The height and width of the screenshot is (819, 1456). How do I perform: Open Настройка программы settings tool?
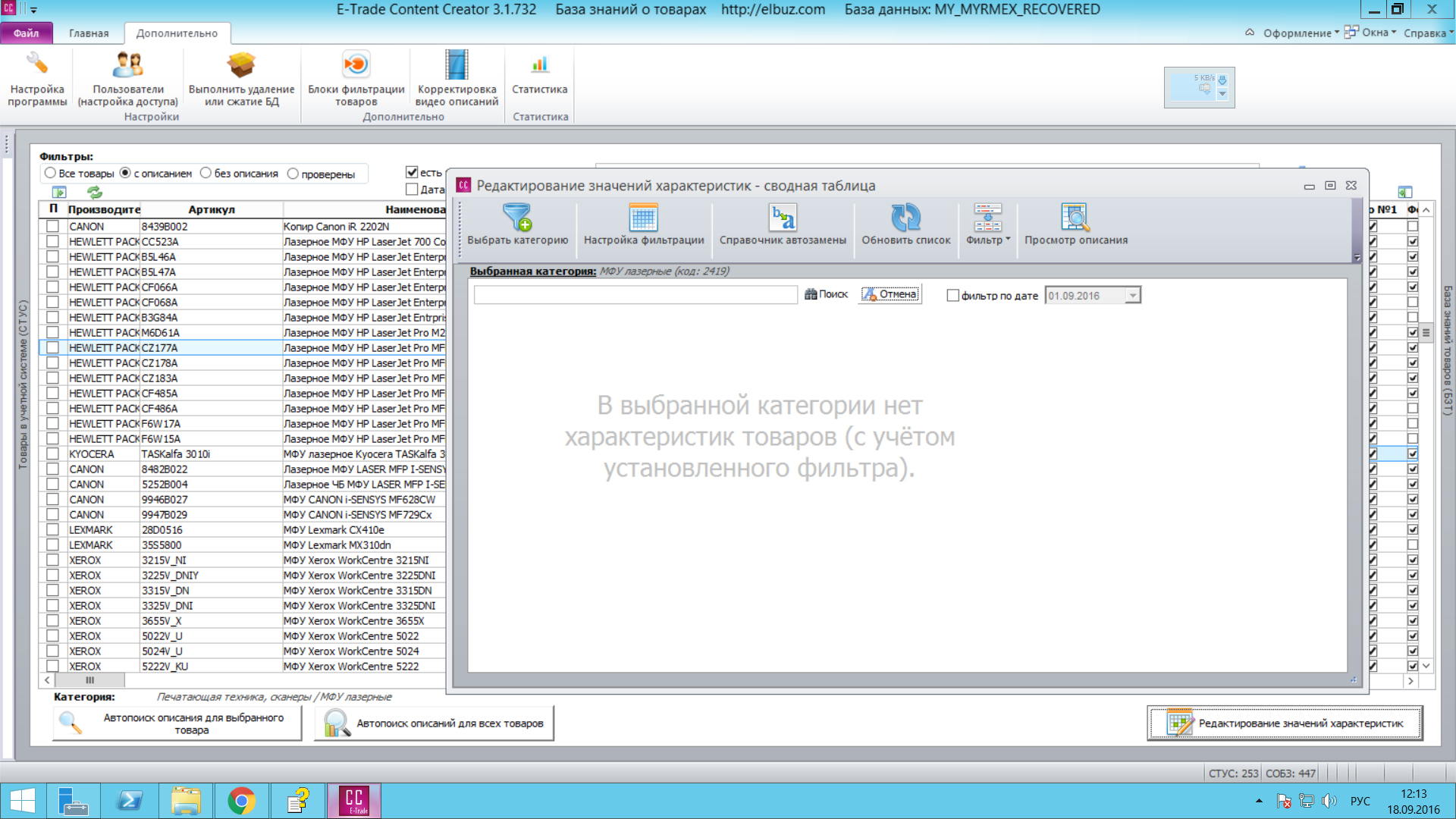pos(37,79)
